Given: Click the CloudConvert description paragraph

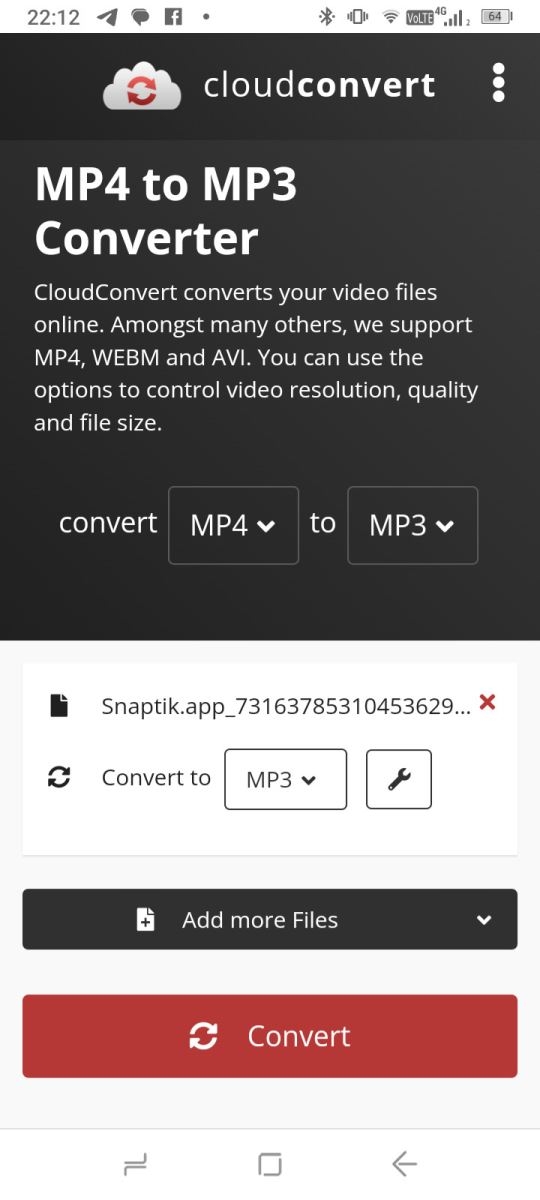Looking at the screenshot, I should 256,357.
